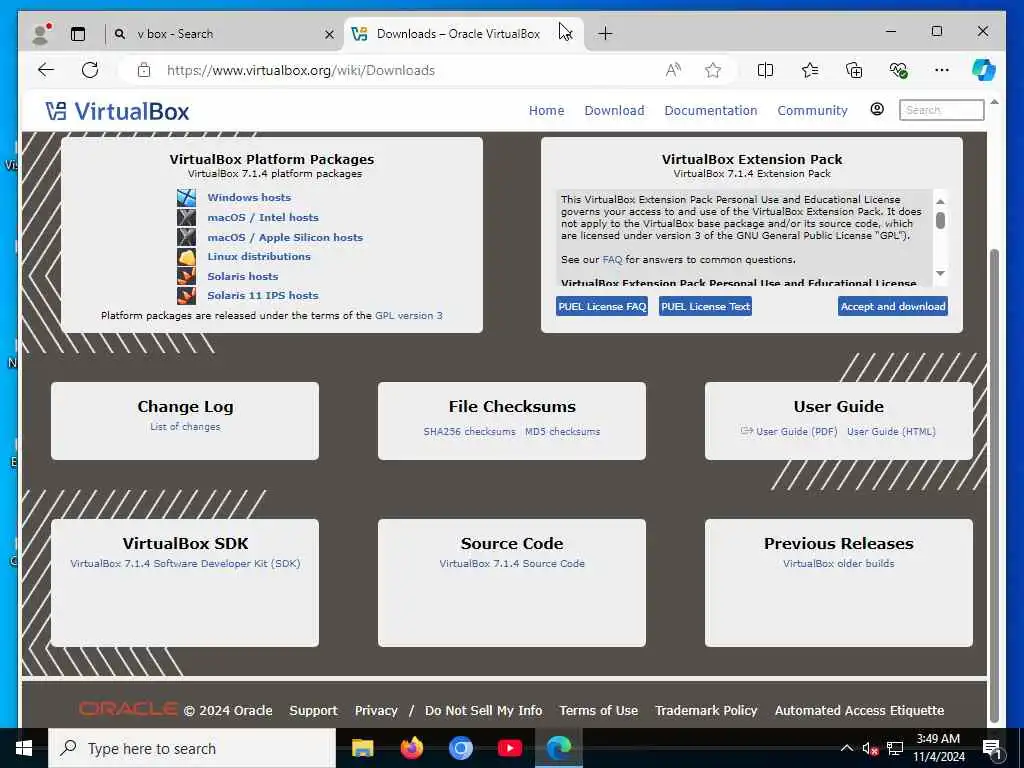This screenshot has width=1024, height=768.
Task: Open the browser profile icon
Action: point(41,33)
